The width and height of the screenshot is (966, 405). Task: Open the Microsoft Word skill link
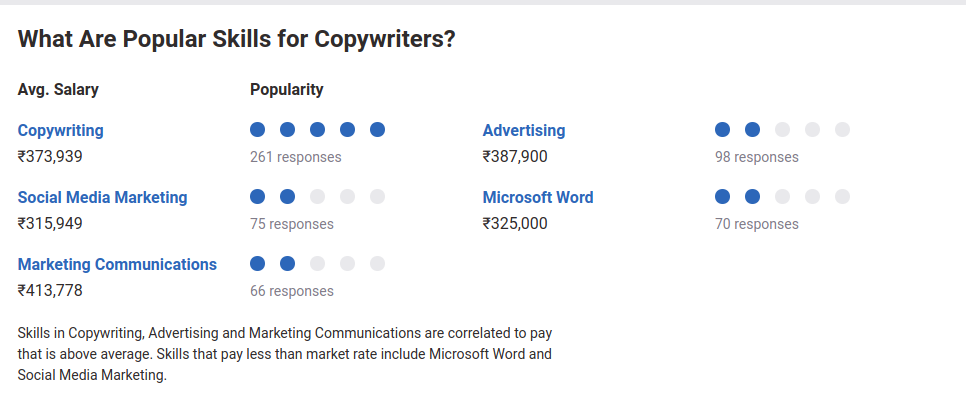(x=538, y=197)
